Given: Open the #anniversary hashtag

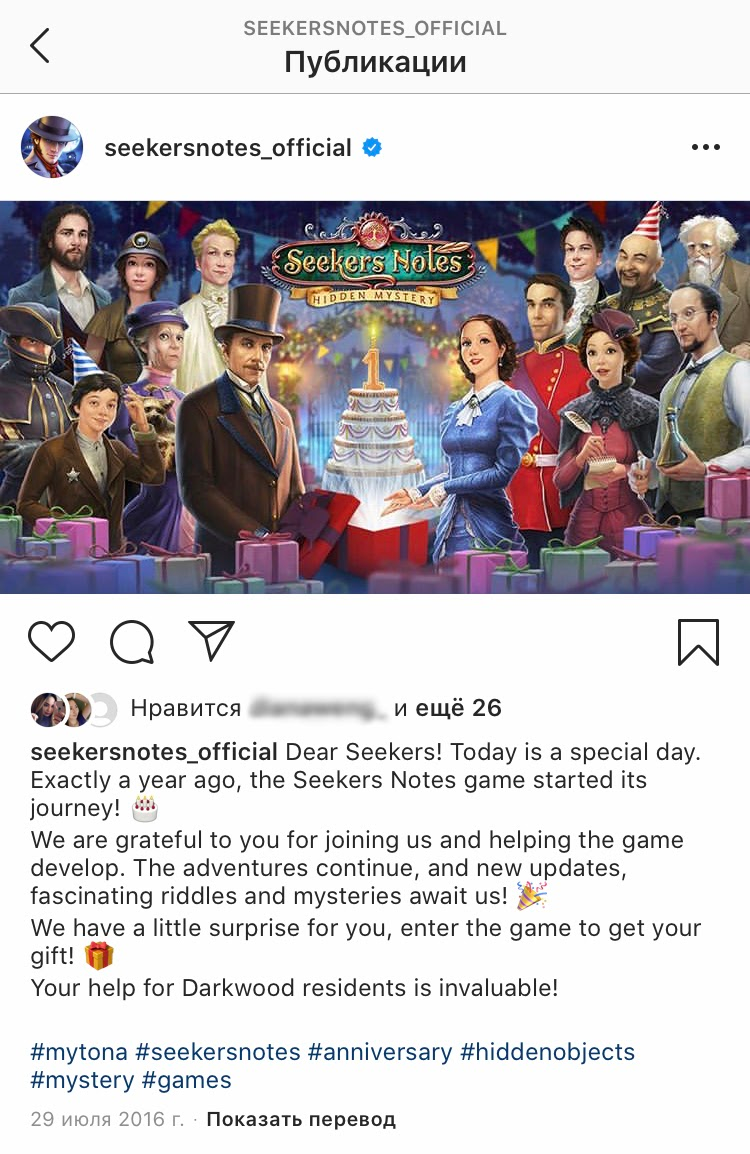Looking at the screenshot, I should point(380,1052).
